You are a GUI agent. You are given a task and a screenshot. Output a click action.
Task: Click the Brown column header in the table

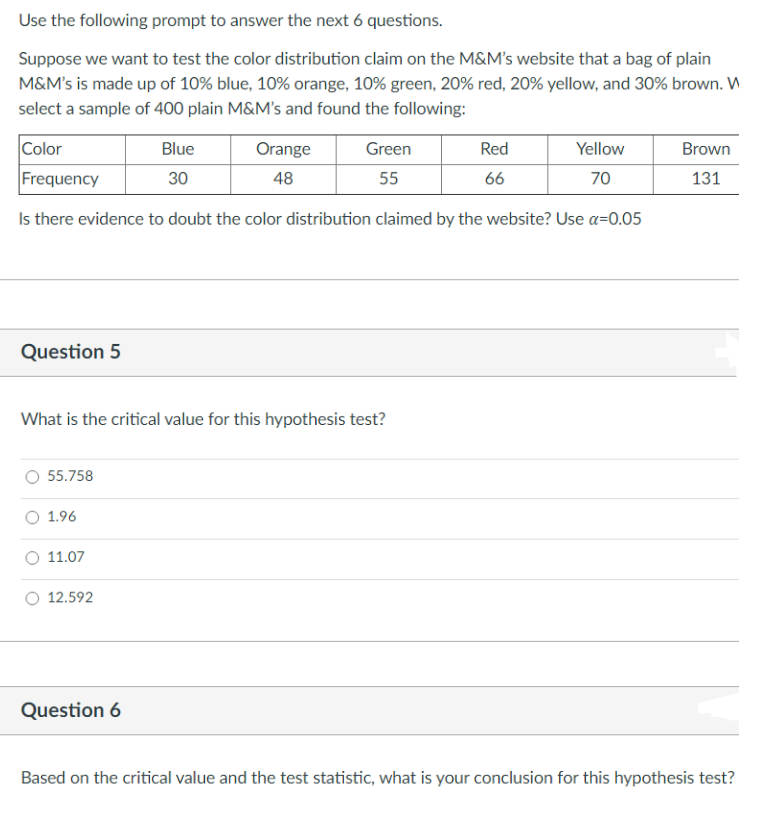click(705, 149)
